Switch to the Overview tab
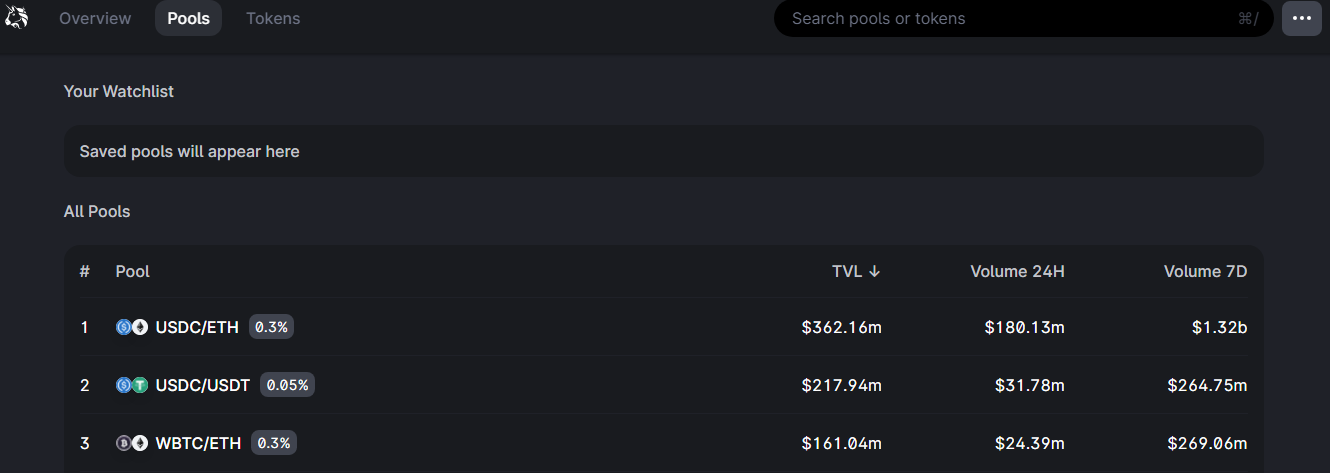Image resolution: width=1330 pixels, height=473 pixels. coord(95,19)
